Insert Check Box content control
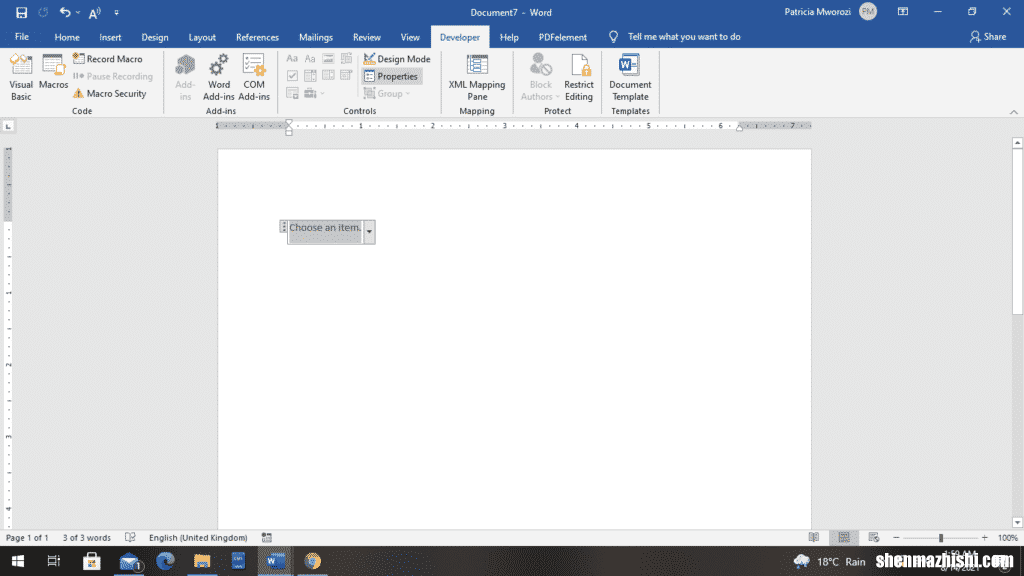Image resolution: width=1024 pixels, height=576 pixels. (292, 76)
